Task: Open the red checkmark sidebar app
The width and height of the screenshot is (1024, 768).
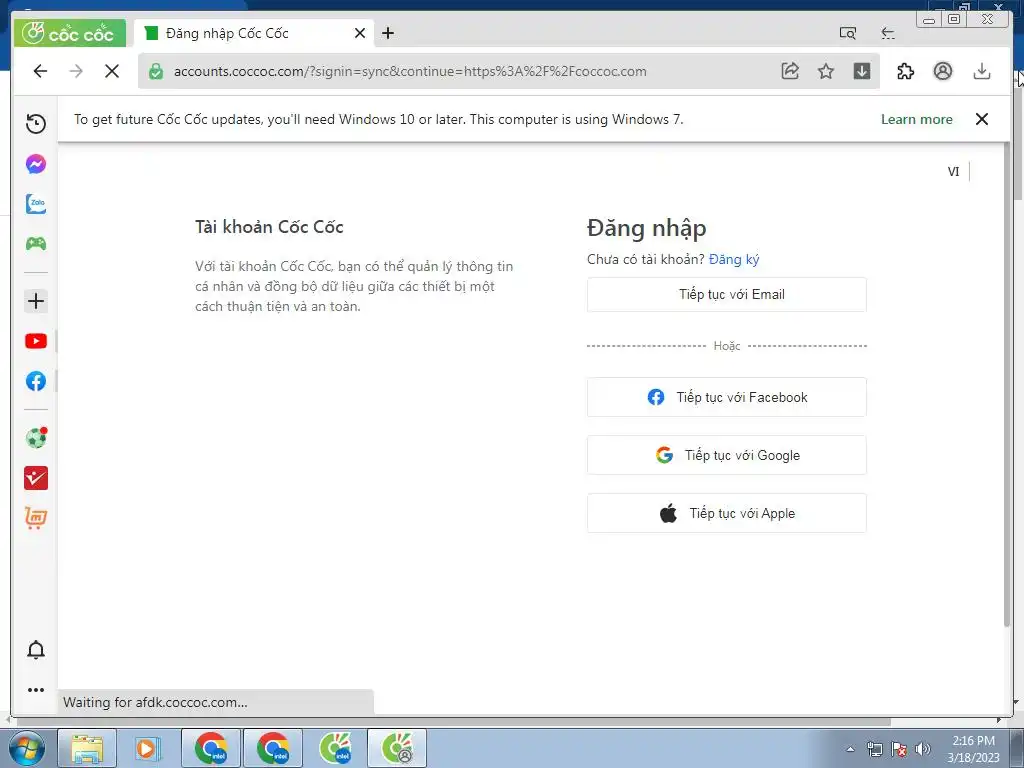Action: click(36, 478)
